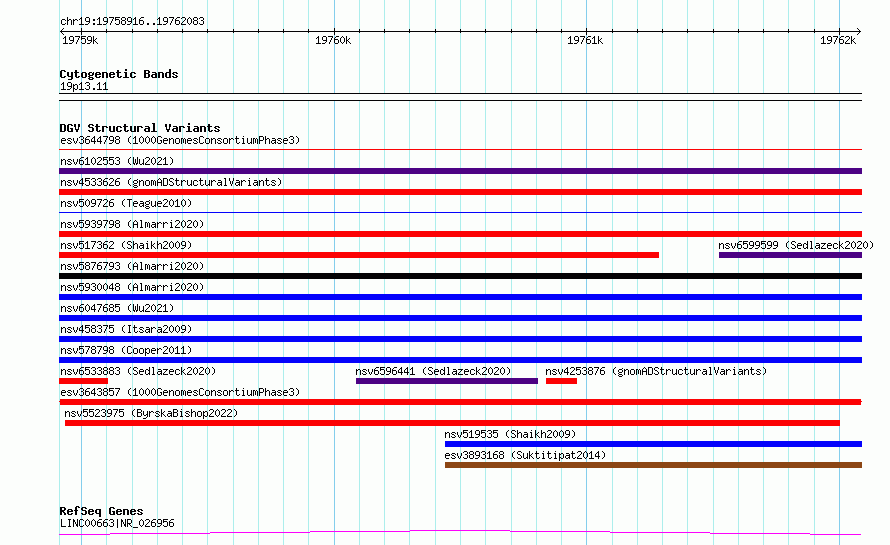
Task: Click the 19p13.11 cytogenetic band label
Action: point(84,86)
